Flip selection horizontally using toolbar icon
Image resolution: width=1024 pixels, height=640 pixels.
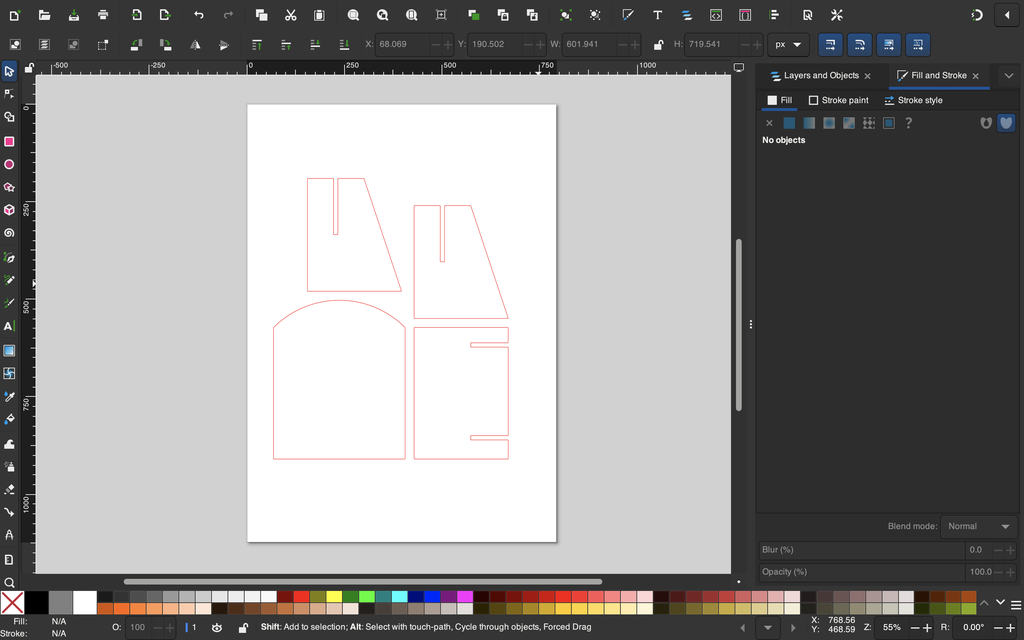pyautogui.click(x=195, y=45)
